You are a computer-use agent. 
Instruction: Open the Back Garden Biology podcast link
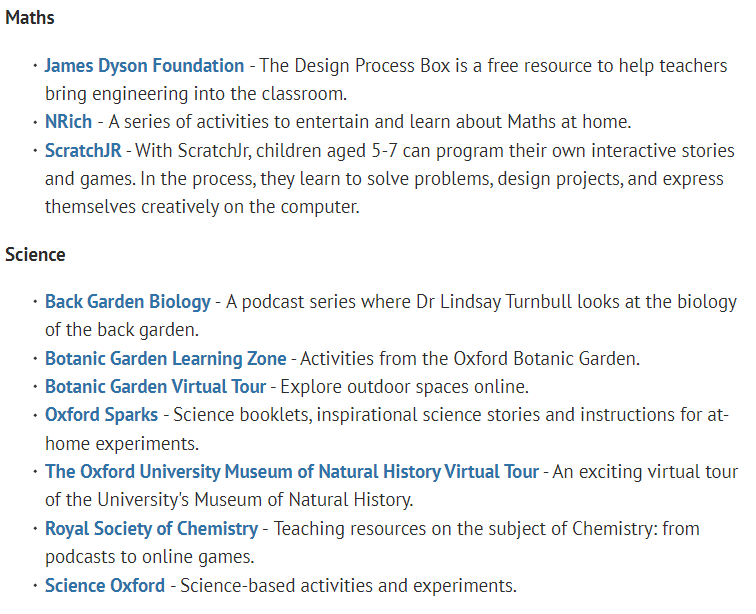coord(128,302)
